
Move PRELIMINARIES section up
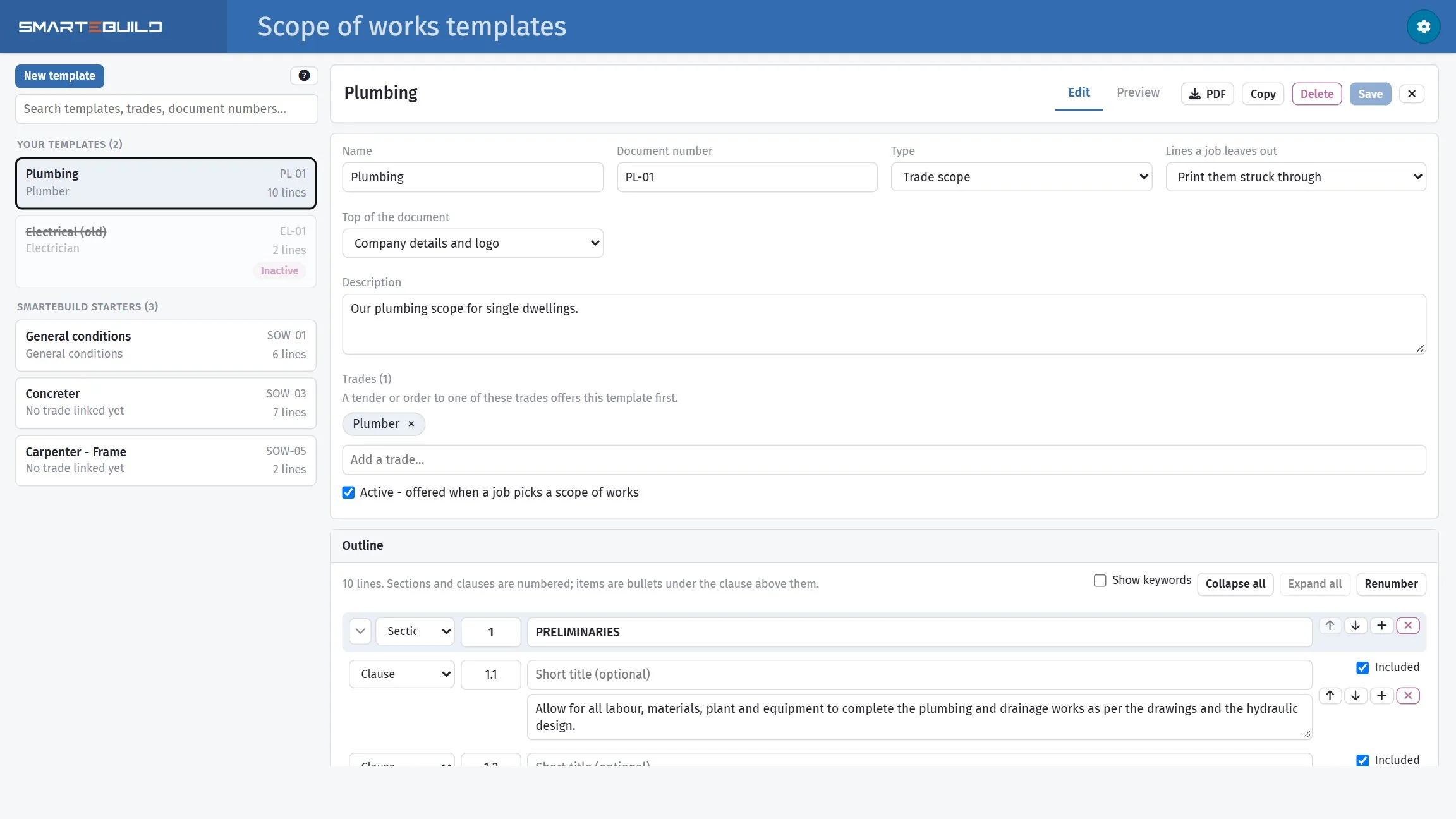coord(1330,625)
